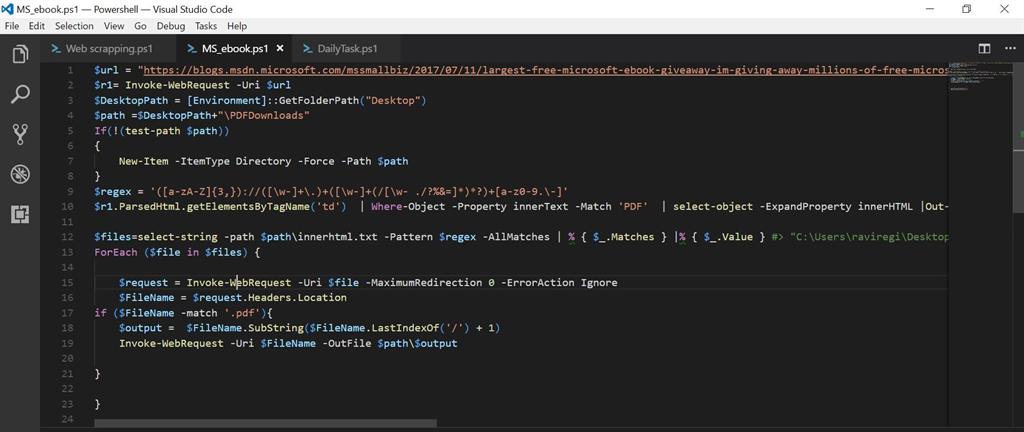Click the horizontal scrollbar thumb

pos(265,424)
